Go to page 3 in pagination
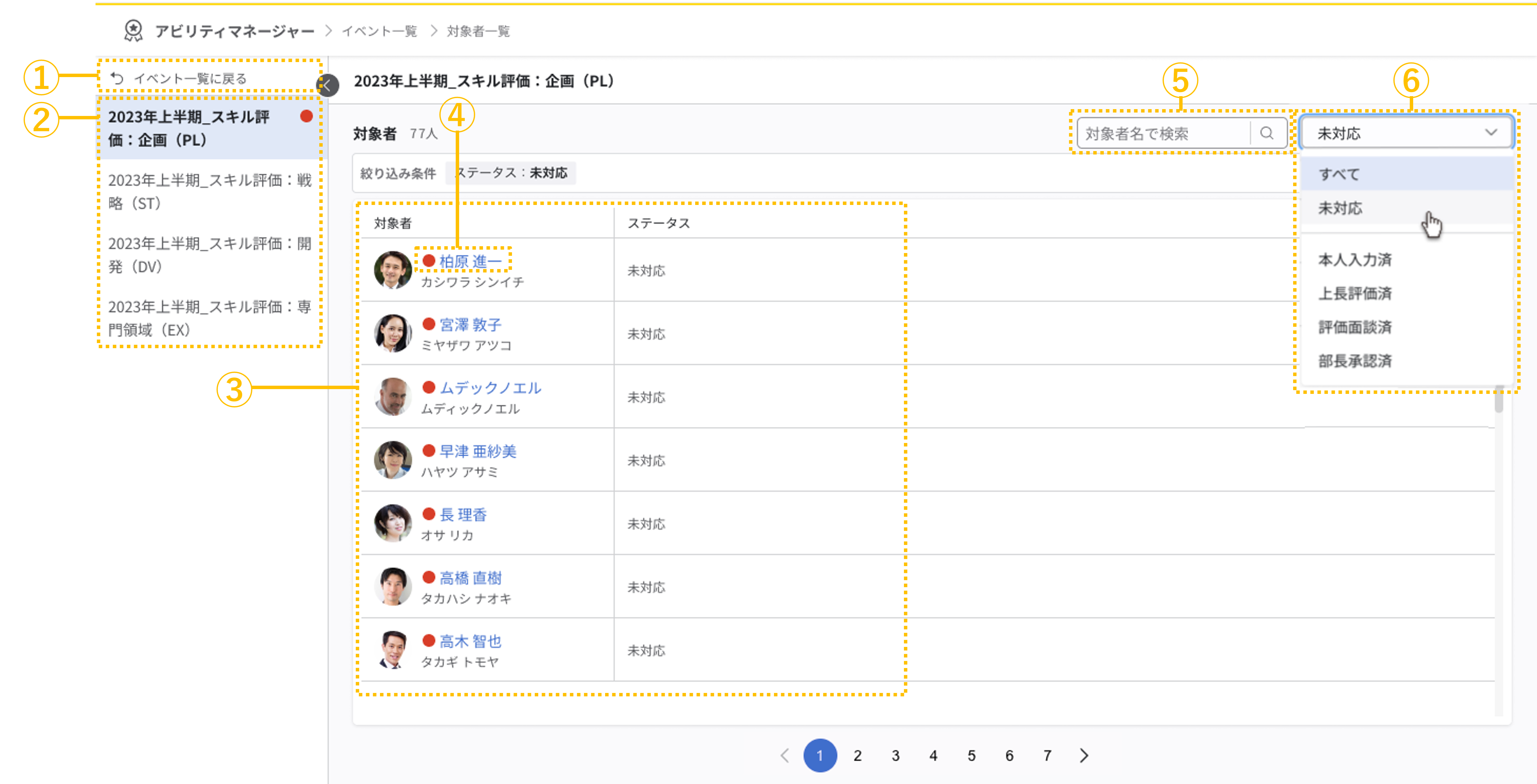Screen dimensions: 1537x784 coord(895,755)
